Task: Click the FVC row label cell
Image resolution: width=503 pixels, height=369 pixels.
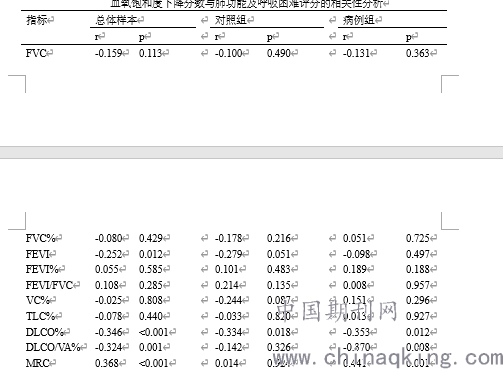Action: [36, 53]
